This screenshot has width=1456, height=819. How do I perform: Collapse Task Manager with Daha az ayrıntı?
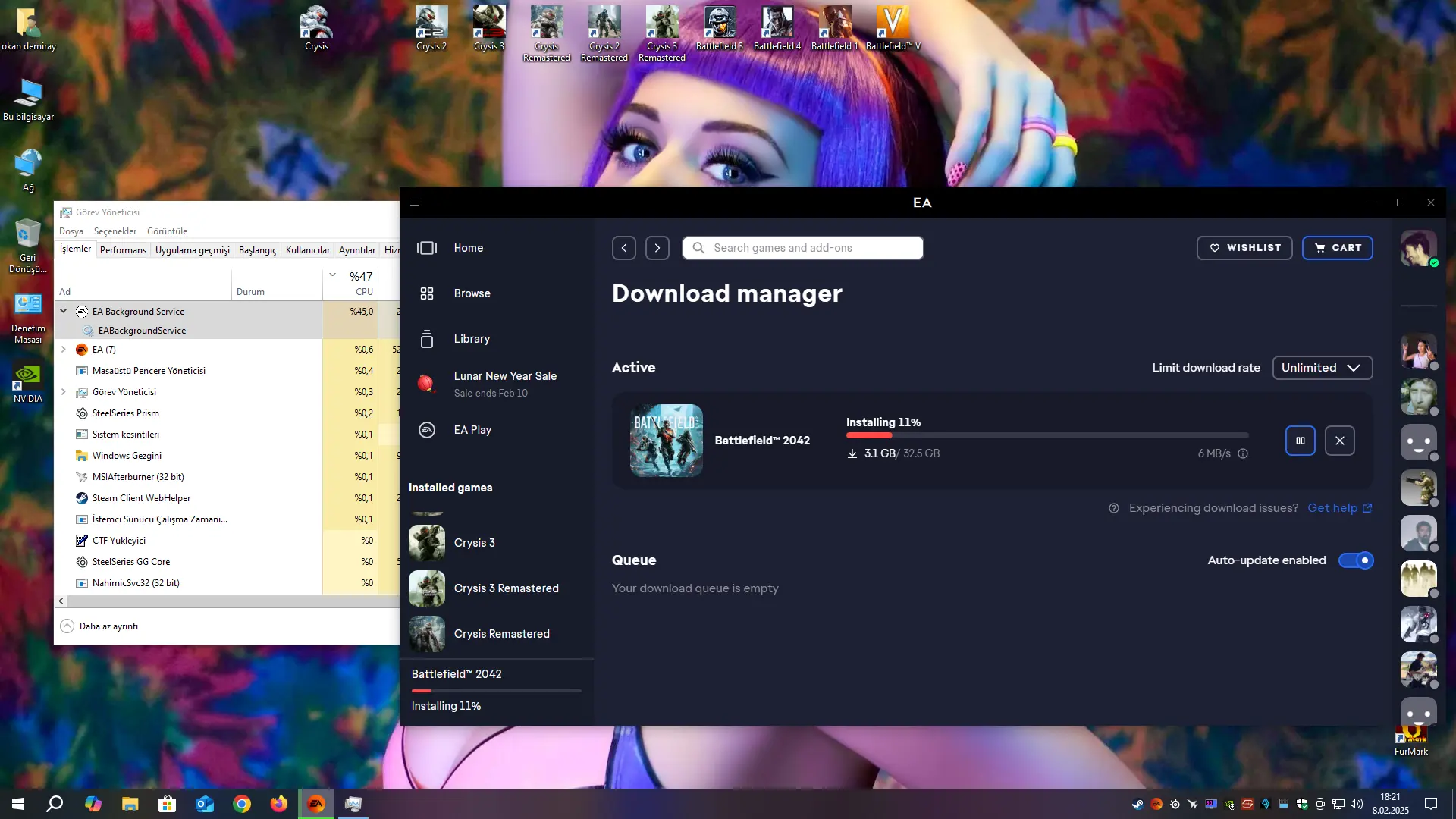pos(99,626)
